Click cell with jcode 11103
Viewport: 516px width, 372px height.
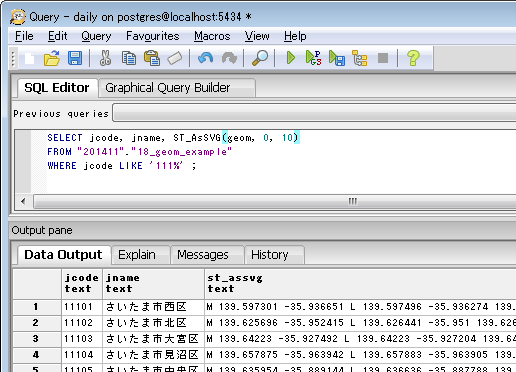82,339
